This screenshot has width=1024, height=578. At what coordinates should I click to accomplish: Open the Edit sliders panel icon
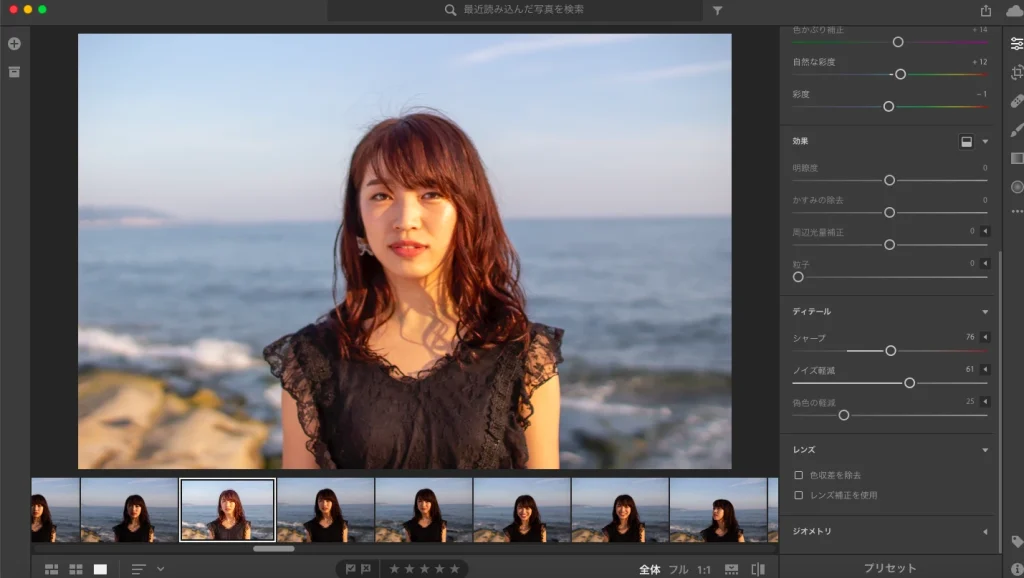[x=1016, y=44]
